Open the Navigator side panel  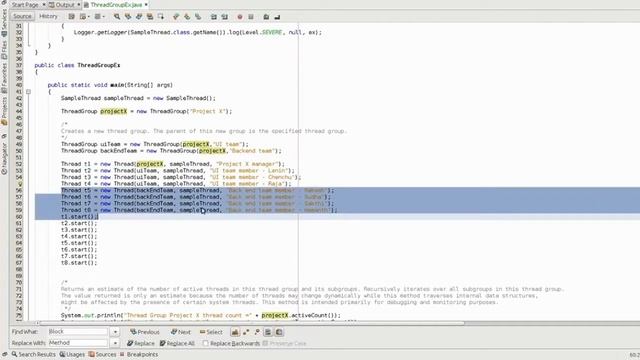[4, 158]
